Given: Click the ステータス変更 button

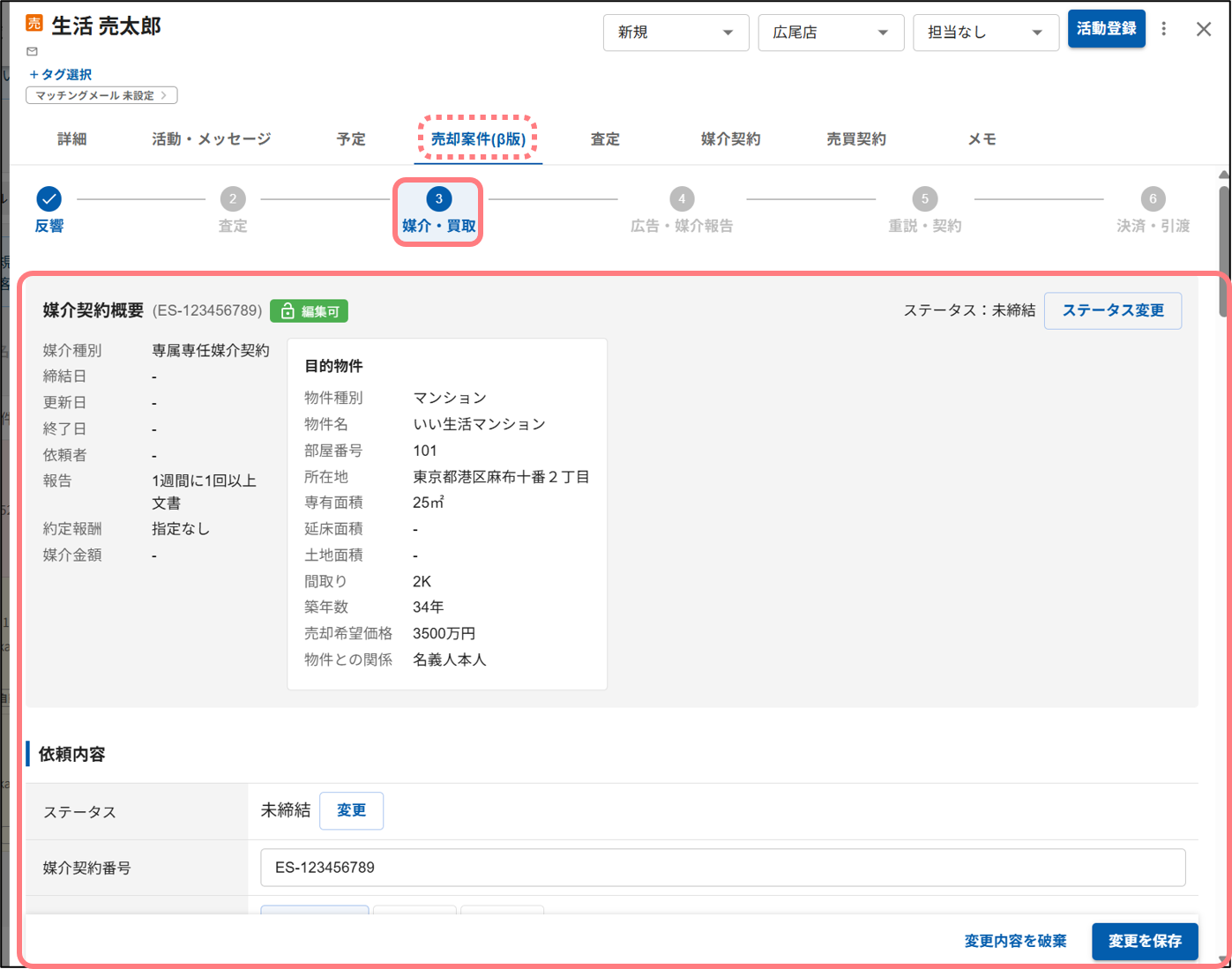Looking at the screenshot, I should [x=1113, y=310].
